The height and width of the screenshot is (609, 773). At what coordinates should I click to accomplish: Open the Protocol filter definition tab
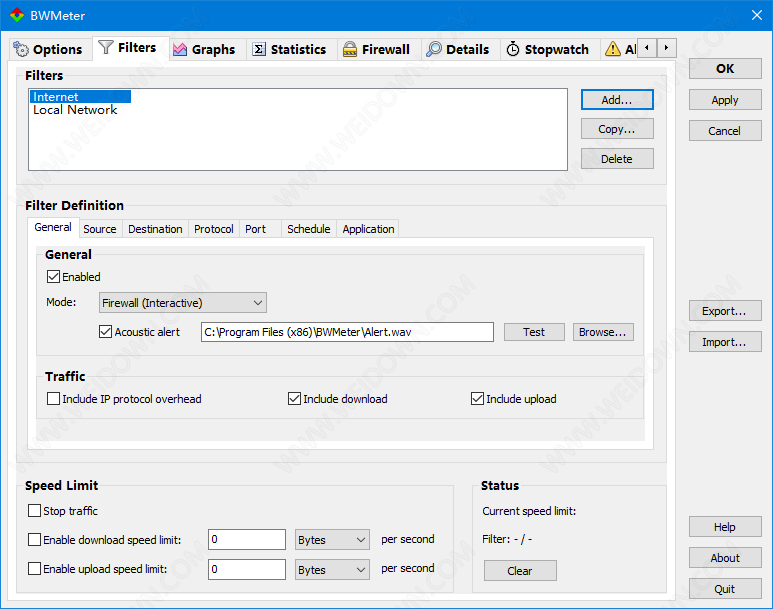213,229
